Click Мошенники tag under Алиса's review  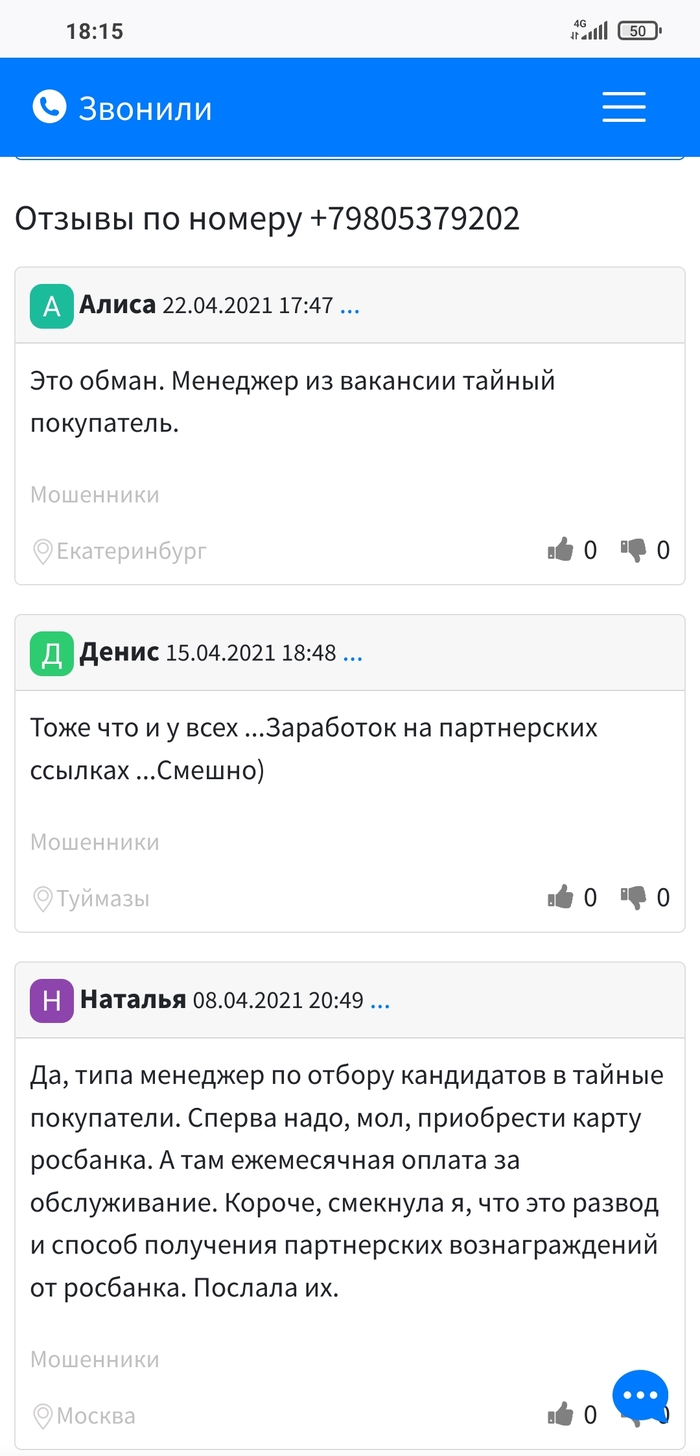(x=95, y=495)
